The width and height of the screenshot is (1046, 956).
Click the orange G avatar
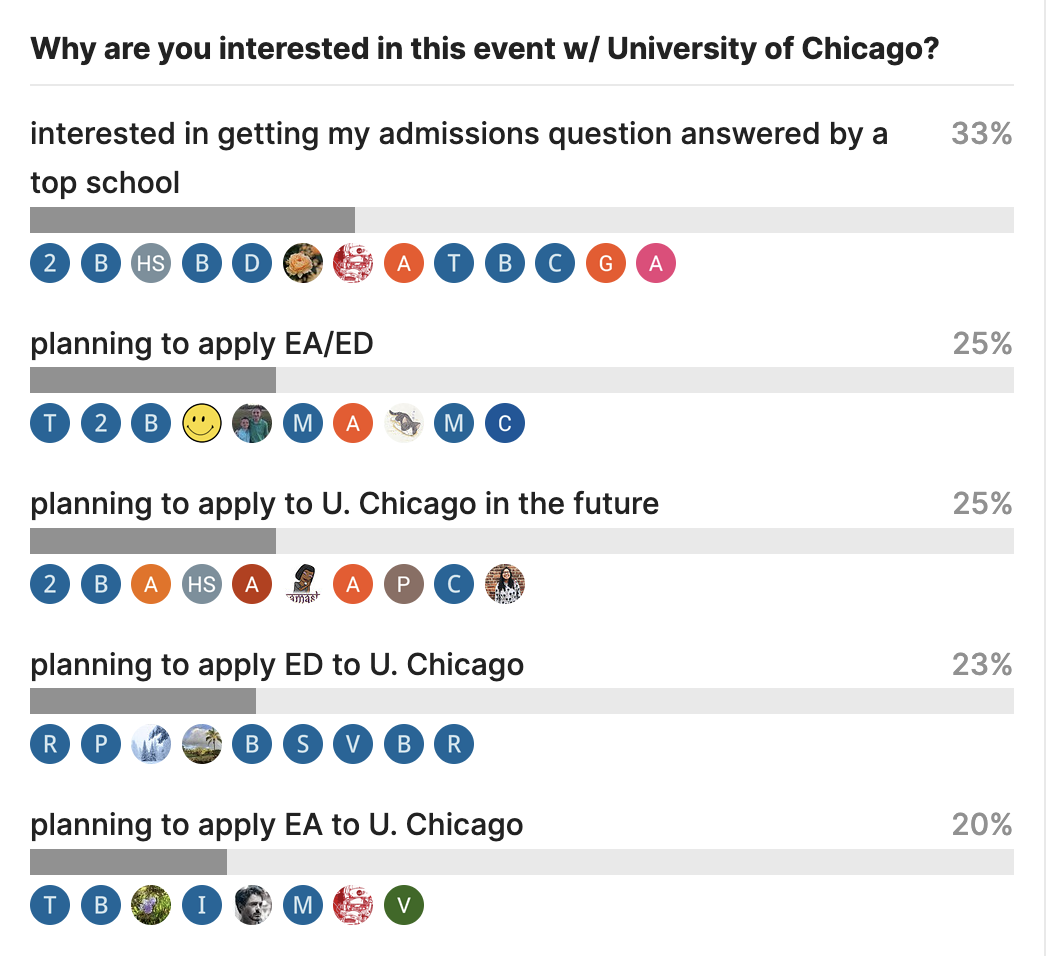click(605, 264)
